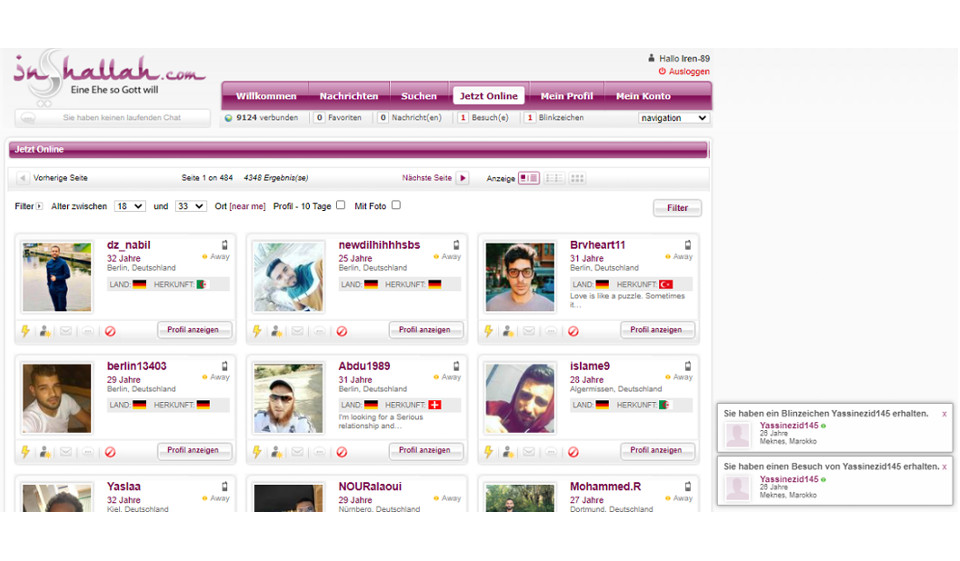Block user newdilhihhhsbs with the red icon
Viewport: 960px width, 561px height.
(342, 331)
